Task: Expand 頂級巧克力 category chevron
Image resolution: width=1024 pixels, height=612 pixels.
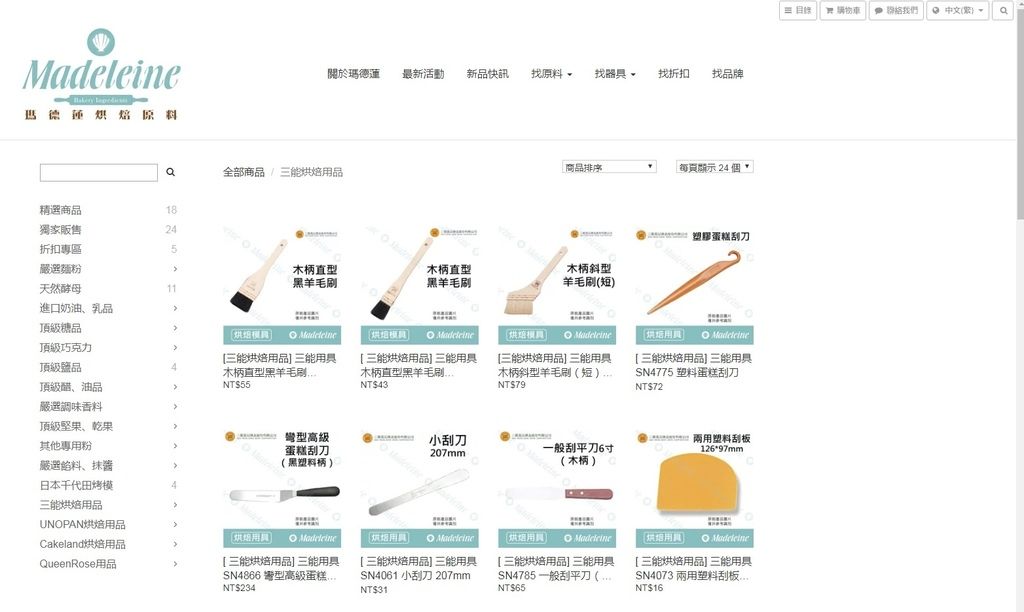Action: [x=174, y=347]
